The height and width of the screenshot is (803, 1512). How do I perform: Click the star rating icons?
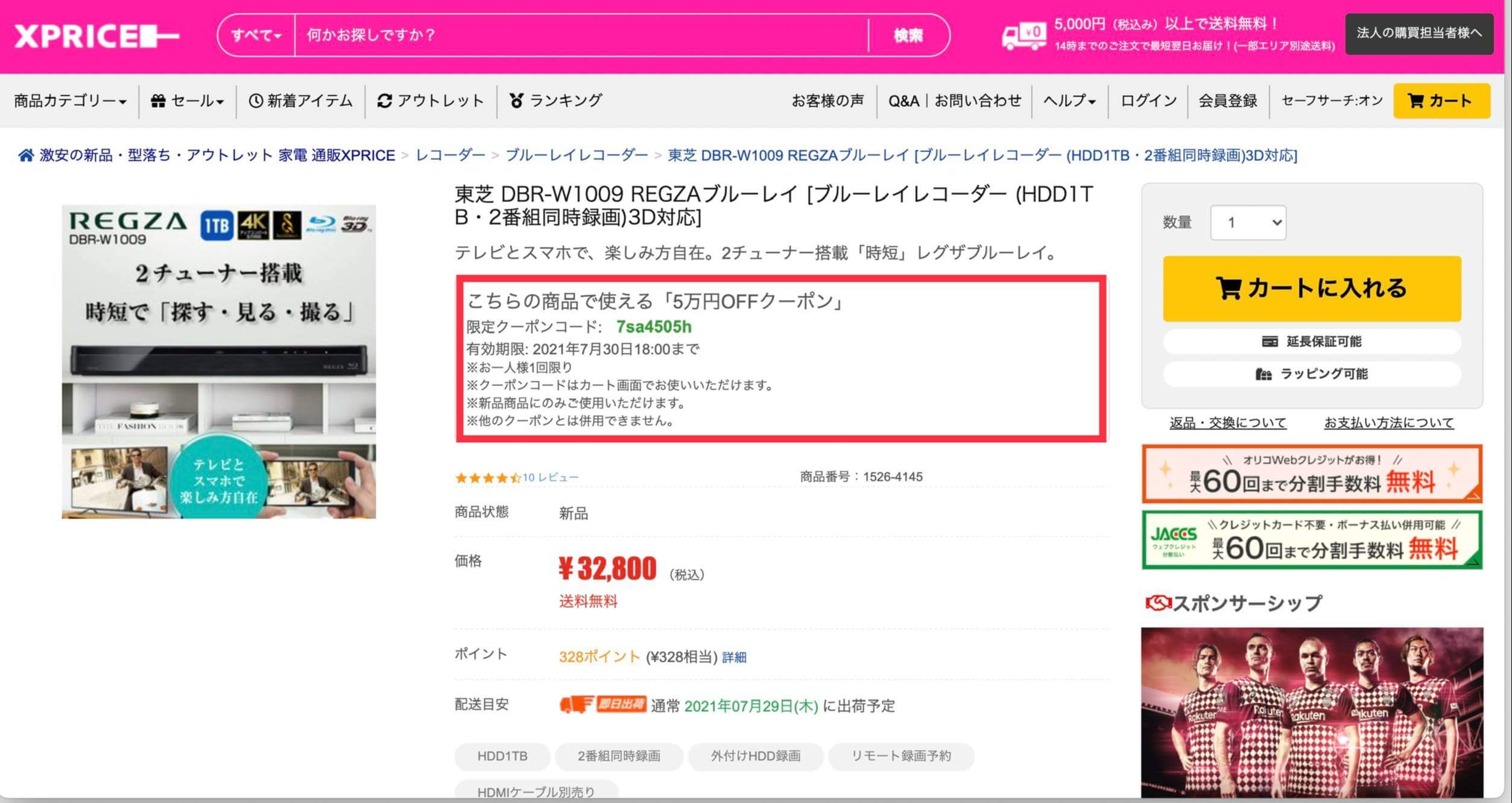coord(487,478)
